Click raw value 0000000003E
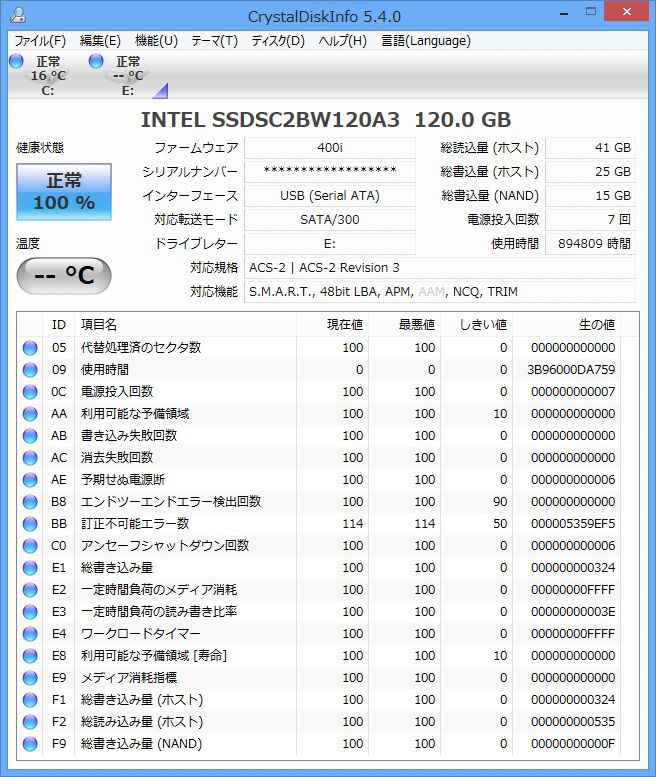 click(573, 612)
